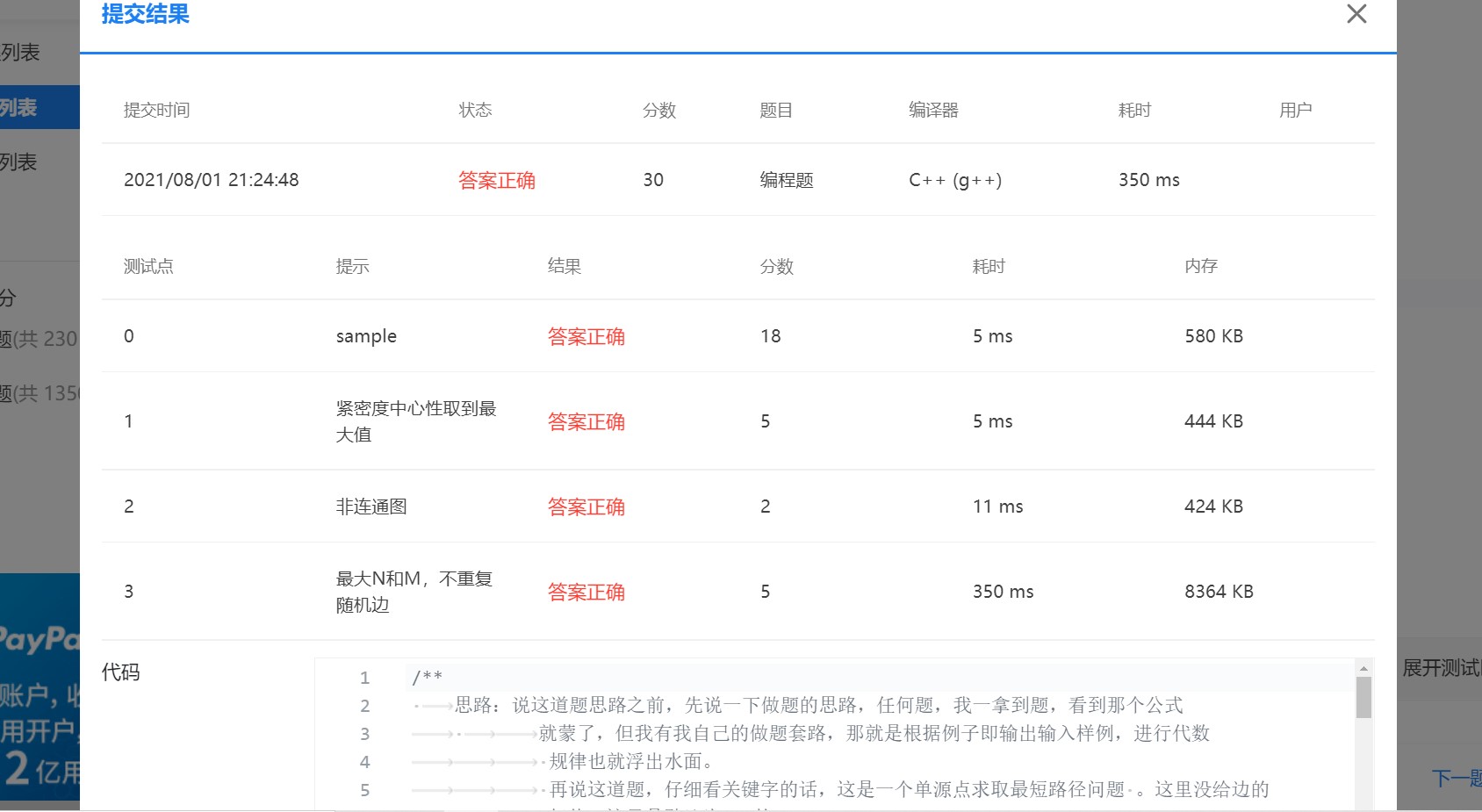Click hint 紧密度中心性取到最大值
This screenshot has width=1482, height=812.
point(416,421)
